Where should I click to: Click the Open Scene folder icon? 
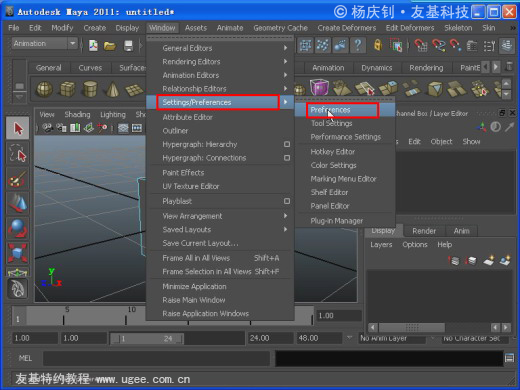pos(109,45)
